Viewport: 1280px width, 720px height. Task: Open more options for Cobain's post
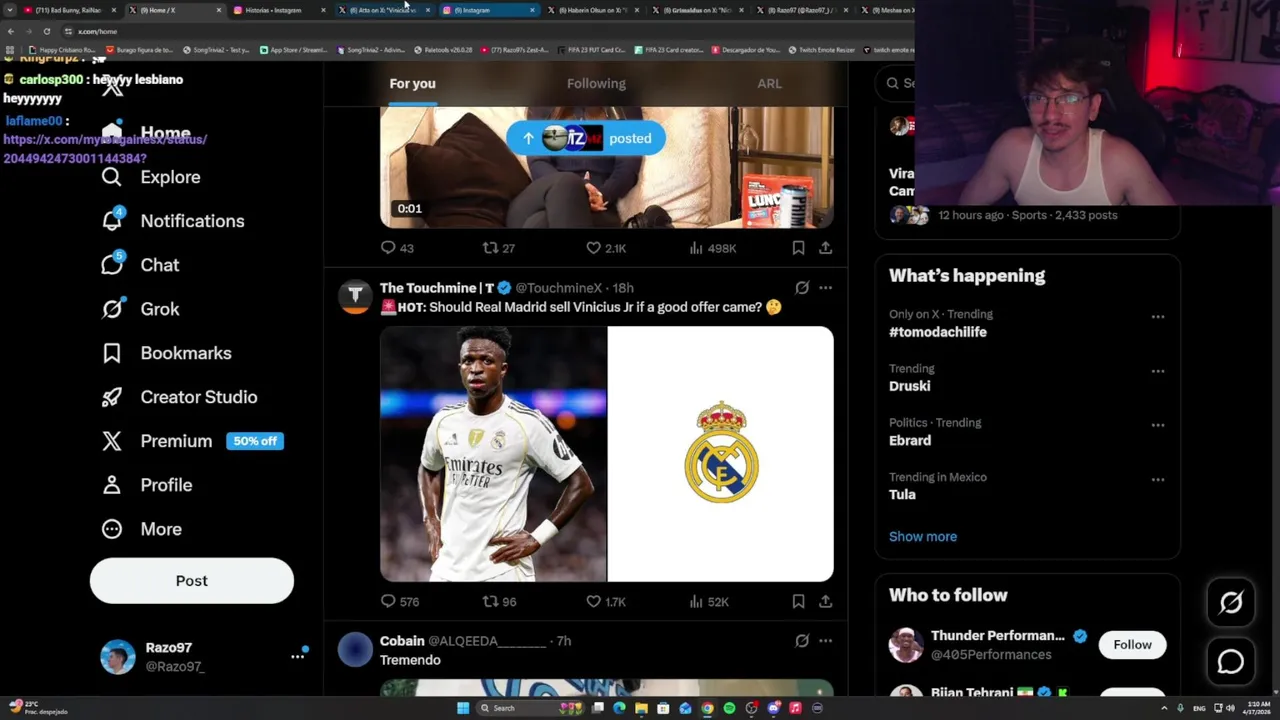825,641
